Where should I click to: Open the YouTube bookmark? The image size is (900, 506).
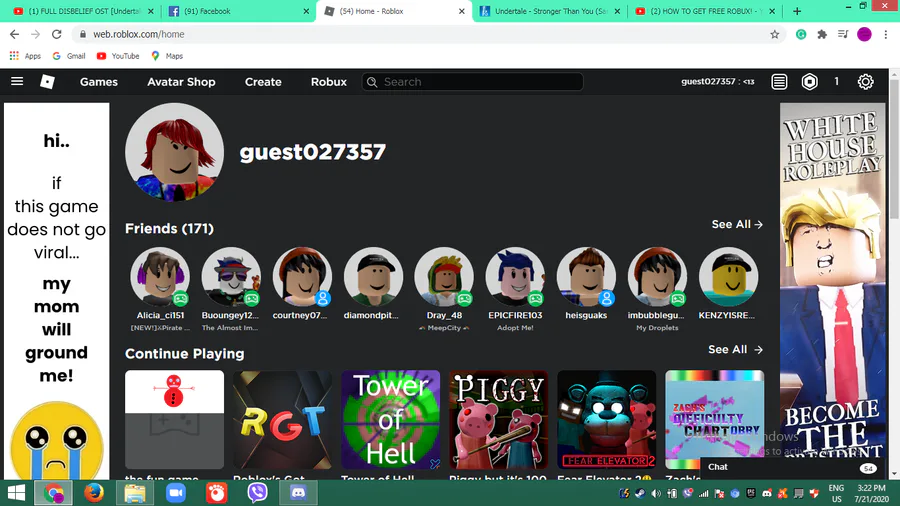click(118, 56)
